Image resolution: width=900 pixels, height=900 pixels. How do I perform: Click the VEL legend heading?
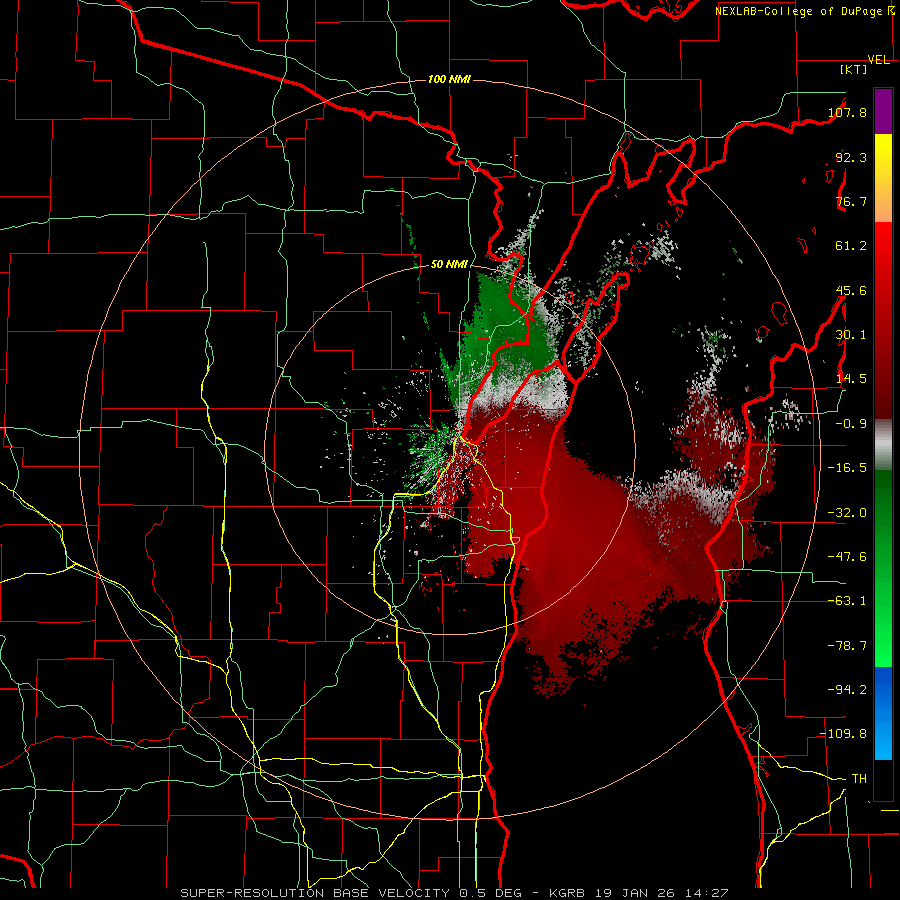pos(878,60)
